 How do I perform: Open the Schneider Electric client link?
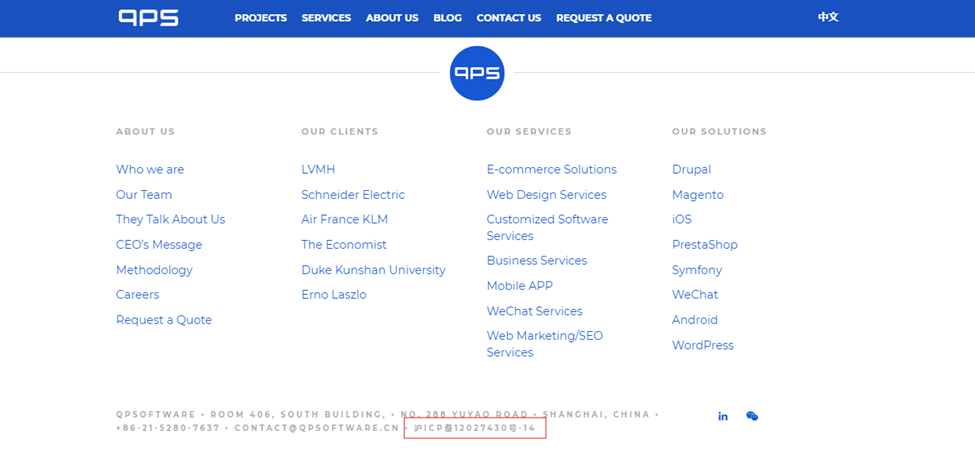click(x=353, y=195)
